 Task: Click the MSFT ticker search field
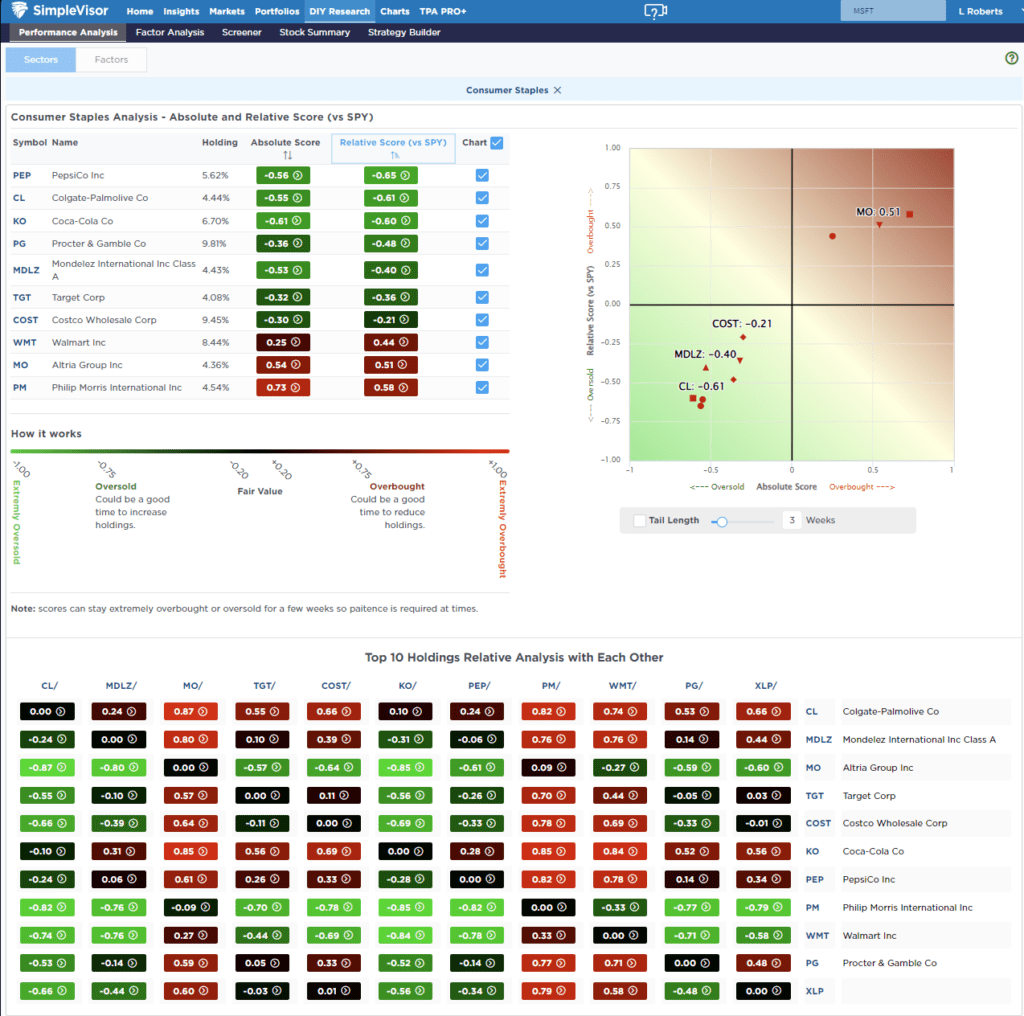coord(892,11)
